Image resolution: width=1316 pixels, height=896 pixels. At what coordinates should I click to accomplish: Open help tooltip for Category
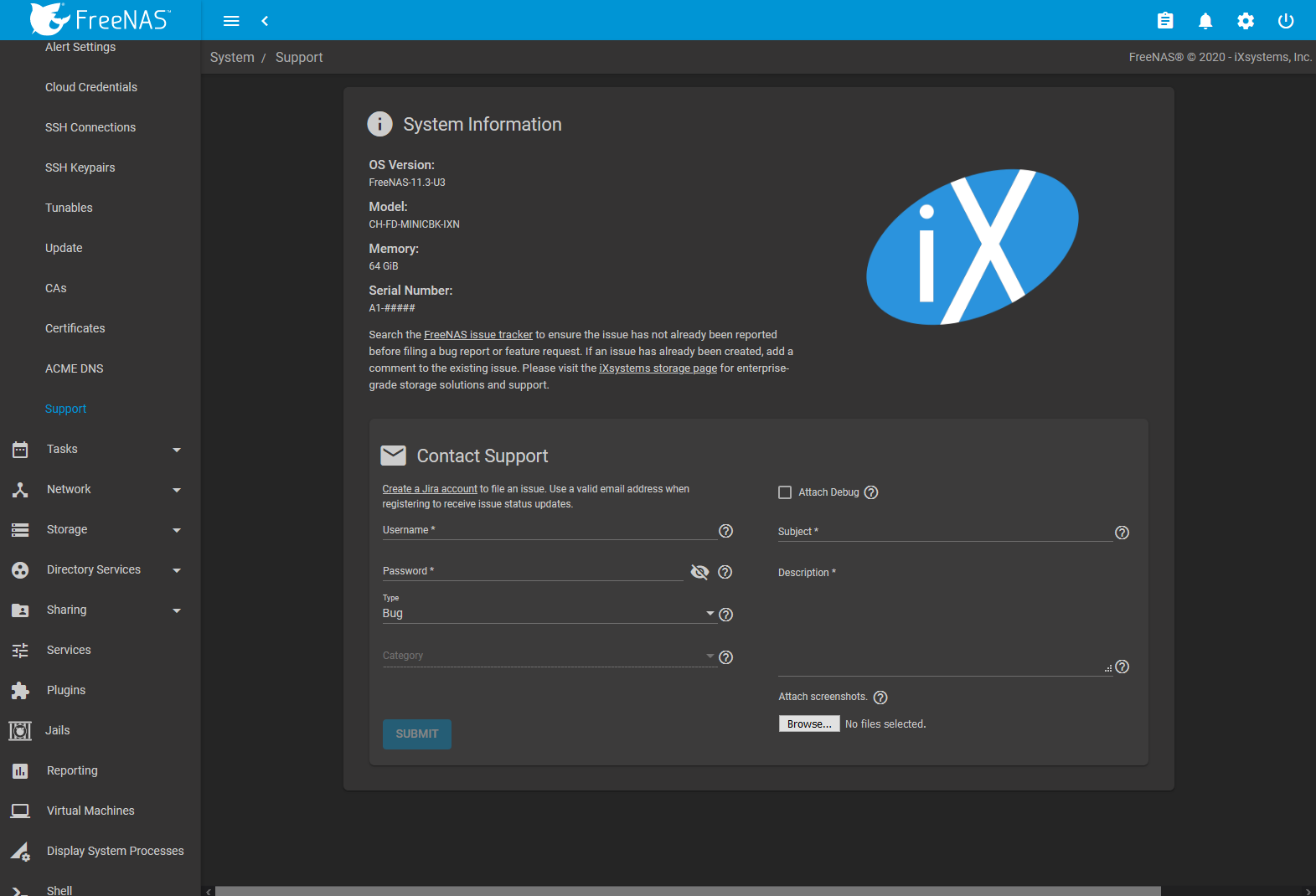pyautogui.click(x=726, y=657)
